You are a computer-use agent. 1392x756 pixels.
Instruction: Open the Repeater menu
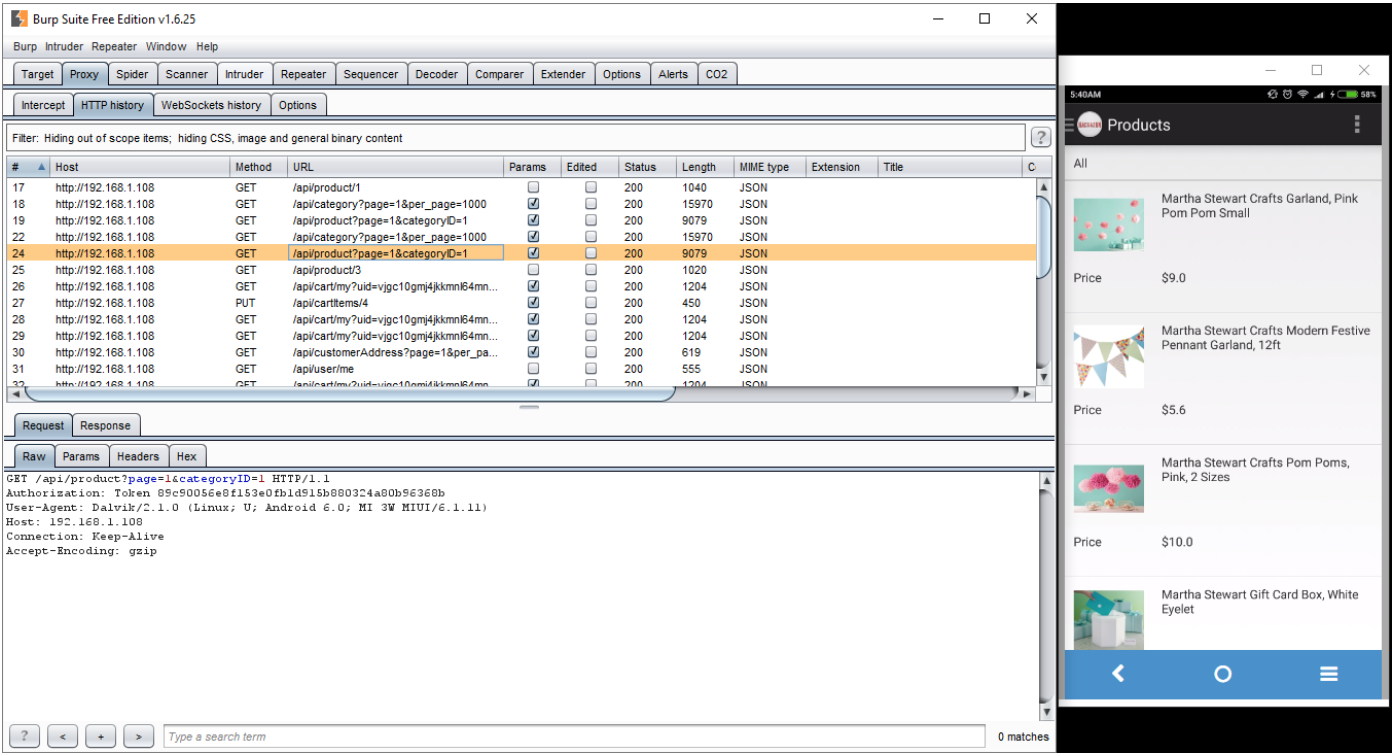114,46
